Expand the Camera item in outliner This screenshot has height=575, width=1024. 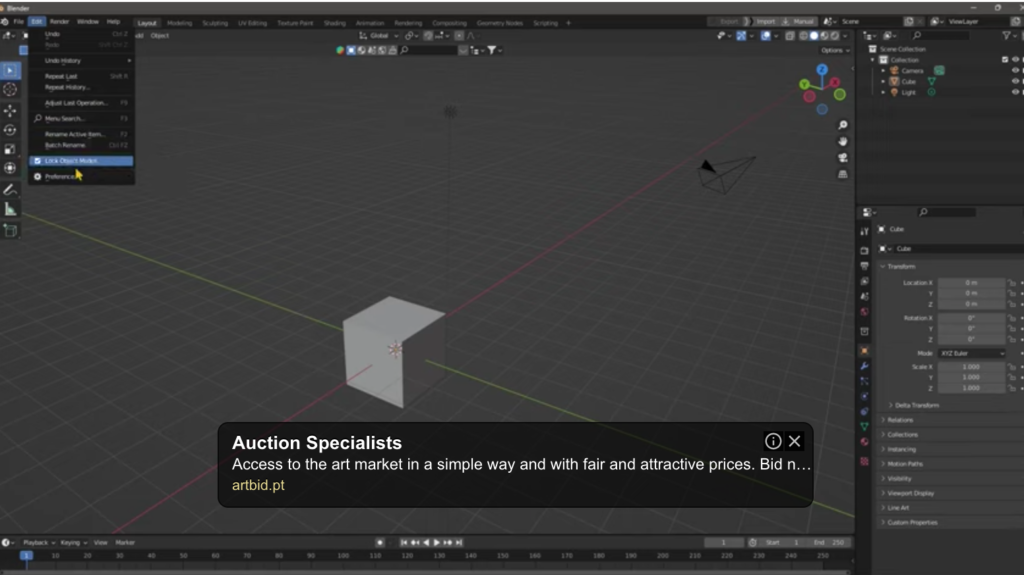[x=883, y=71]
